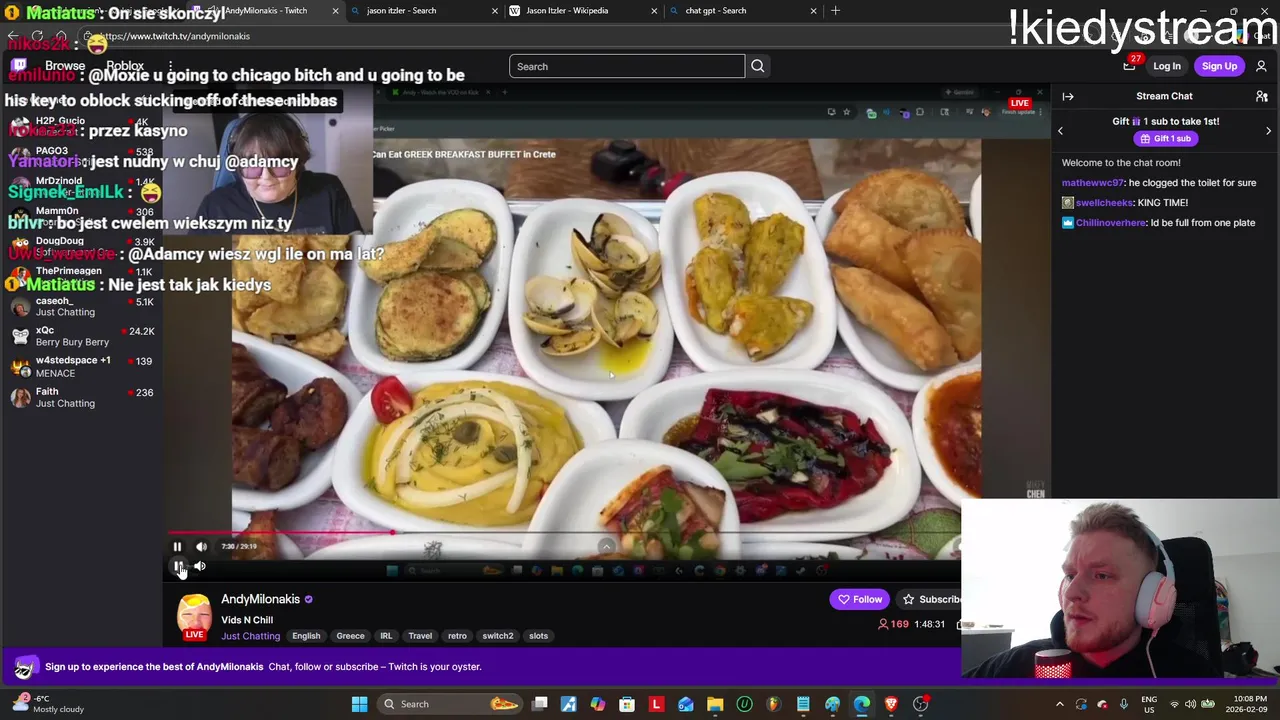This screenshot has width=1280, height=720.
Task: Click swellcheeks username in chat
Action: [1104, 203]
